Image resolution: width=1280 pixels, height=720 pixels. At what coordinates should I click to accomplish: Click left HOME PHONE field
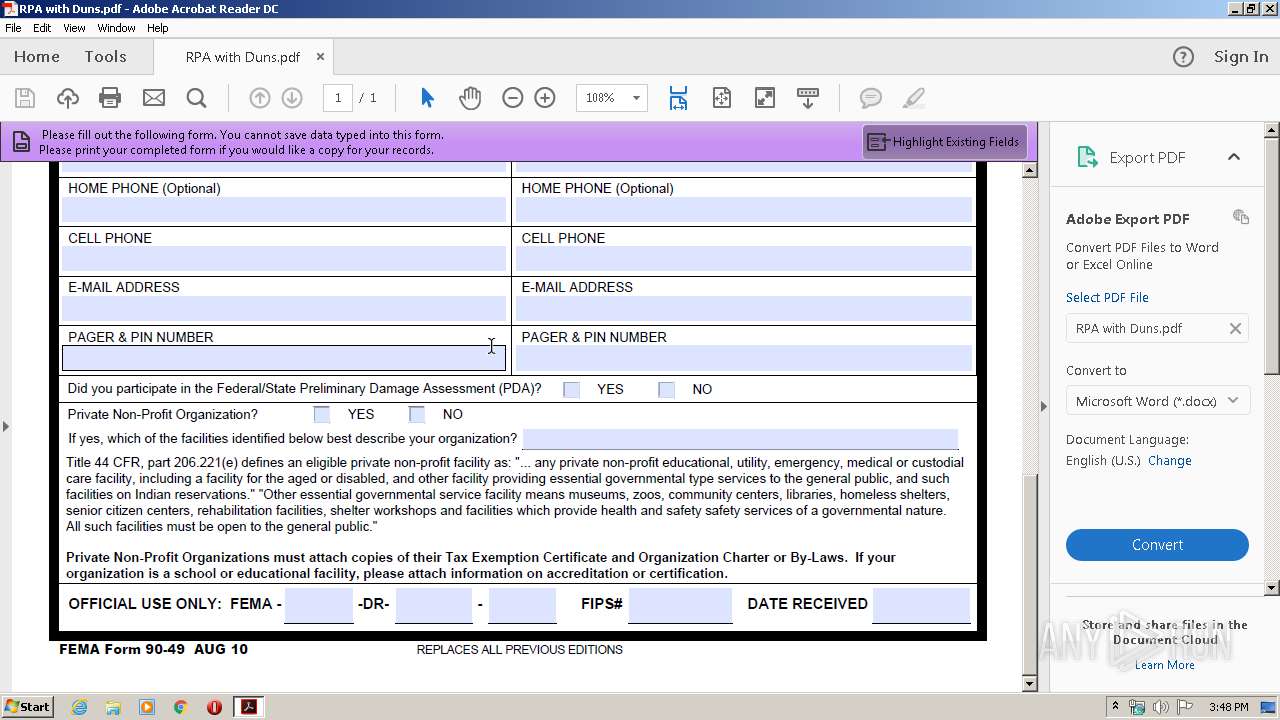pyautogui.click(x=284, y=209)
